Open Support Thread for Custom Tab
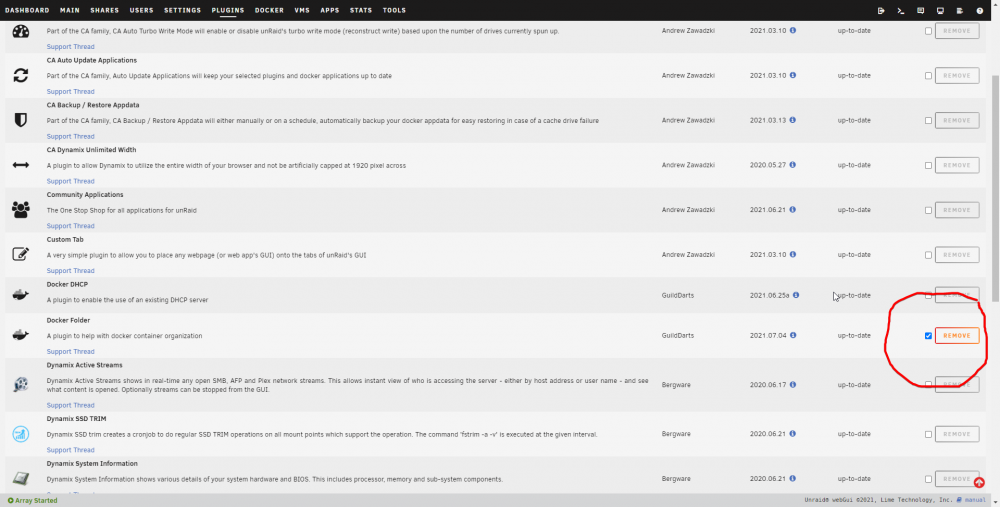The width and height of the screenshot is (1000, 507). [70, 270]
